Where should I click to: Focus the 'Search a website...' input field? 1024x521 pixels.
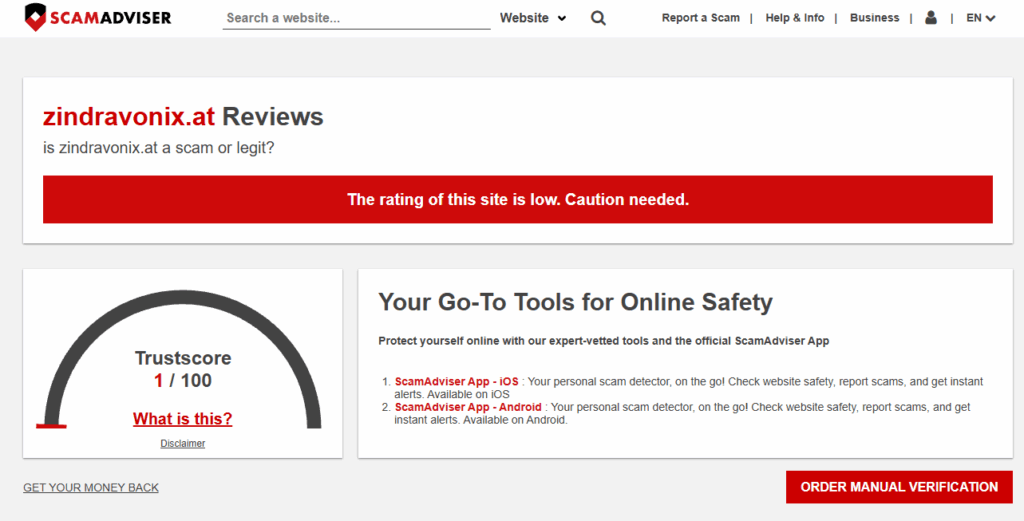pyautogui.click(x=357, y=18)
